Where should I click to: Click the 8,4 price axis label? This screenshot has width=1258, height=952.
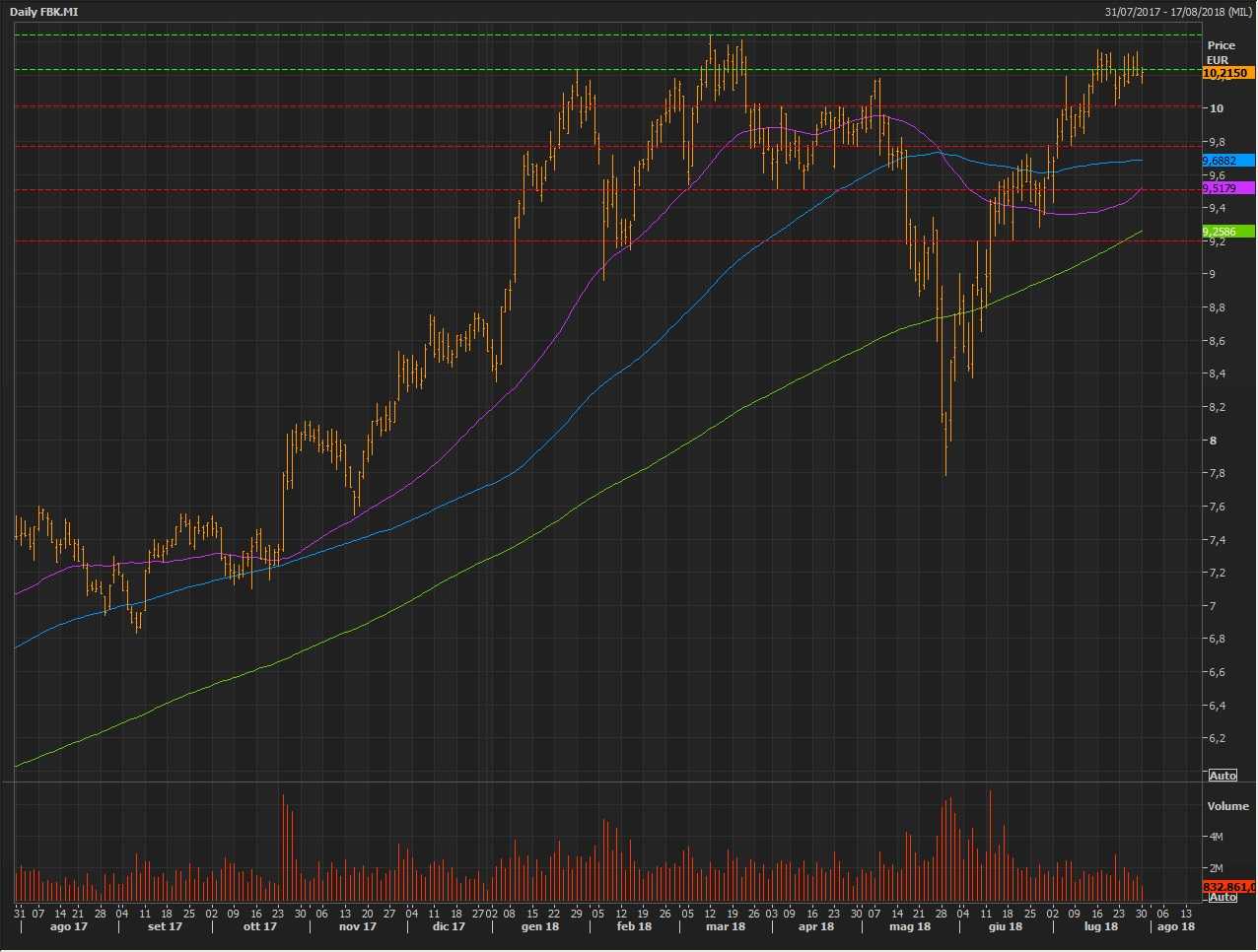pos(1217,374)
